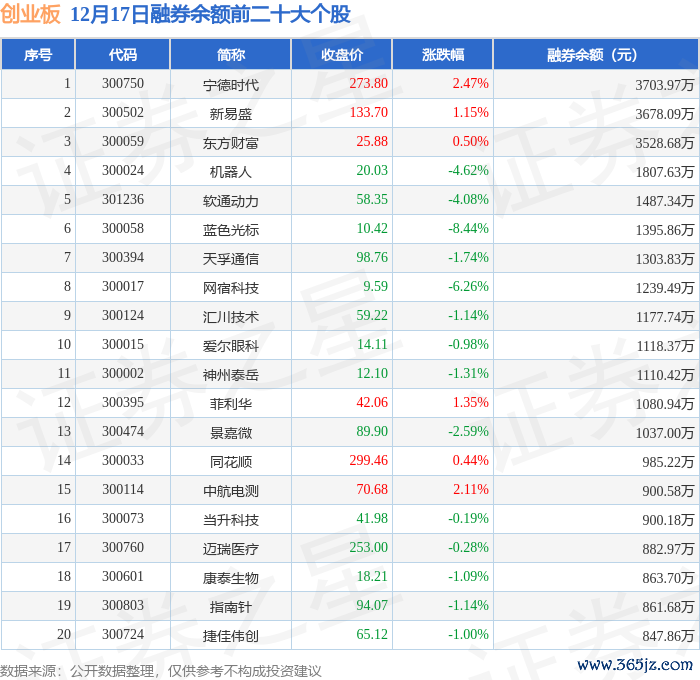Select stock name 软通动力
700x680 pixels.
pos(230,201)
